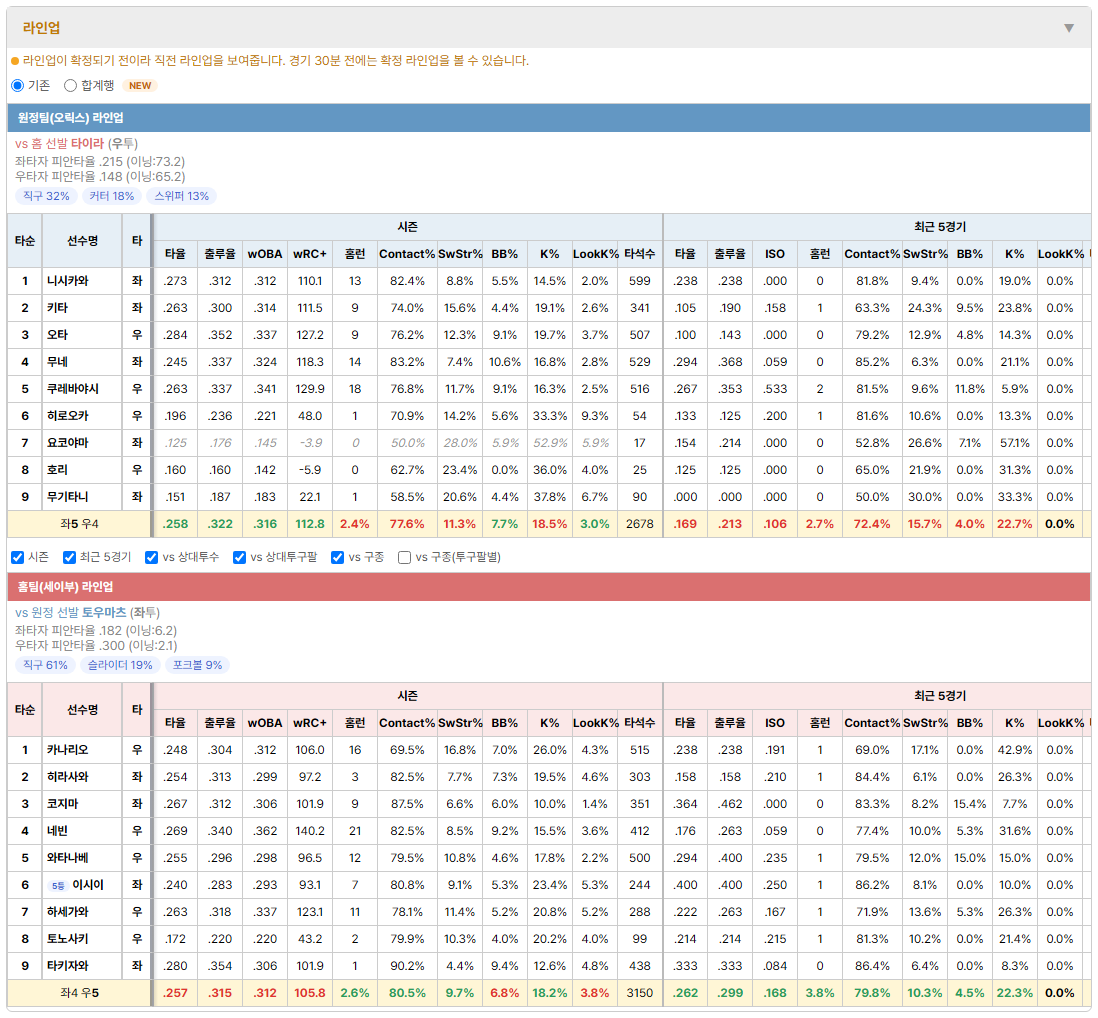The width and height of the screenshot is (1098, 1018).
Task: Select player 카나리오 in home lineup
Action: 68,750
